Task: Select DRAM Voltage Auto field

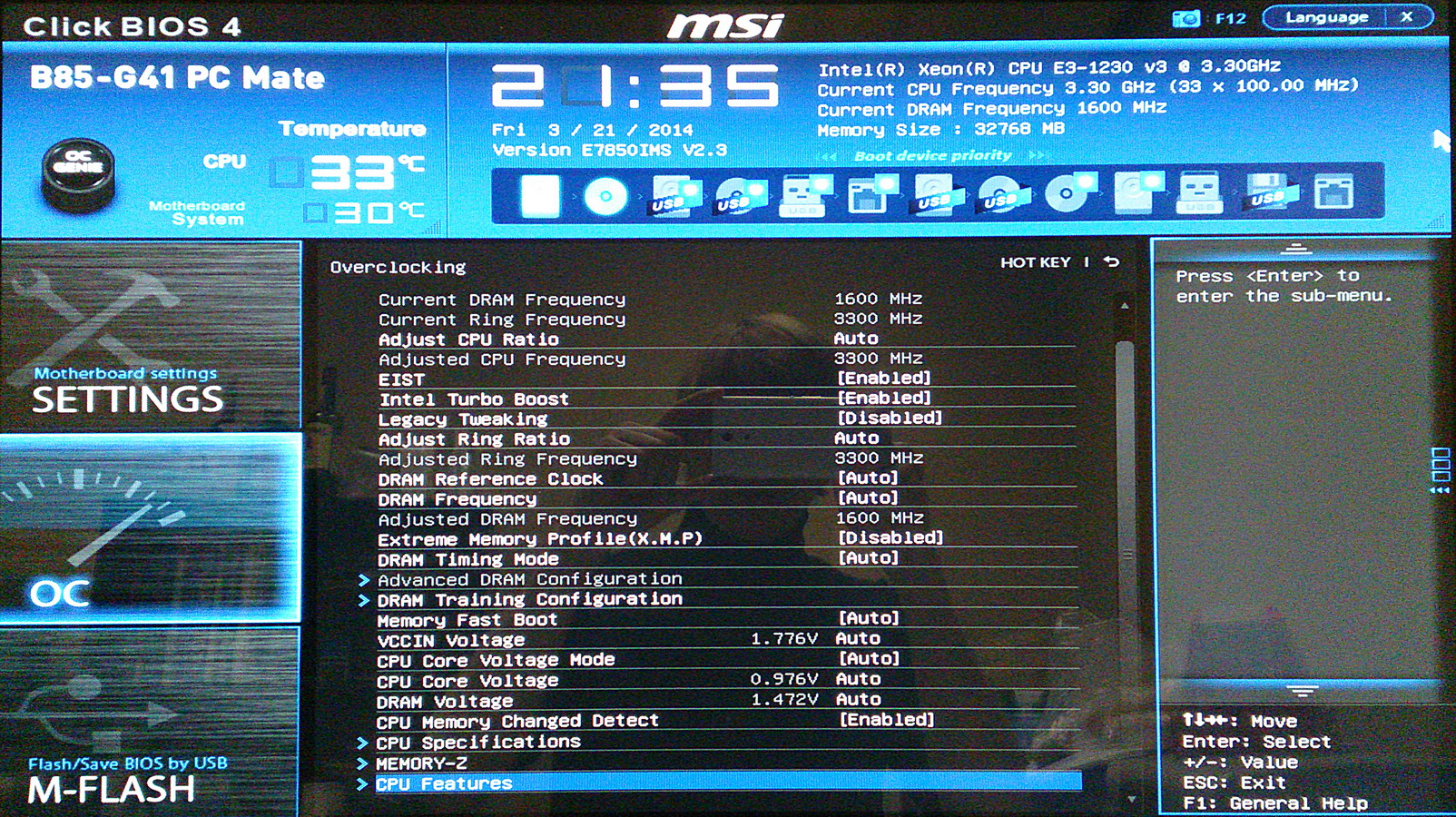Action: click(x=858, y=699)
